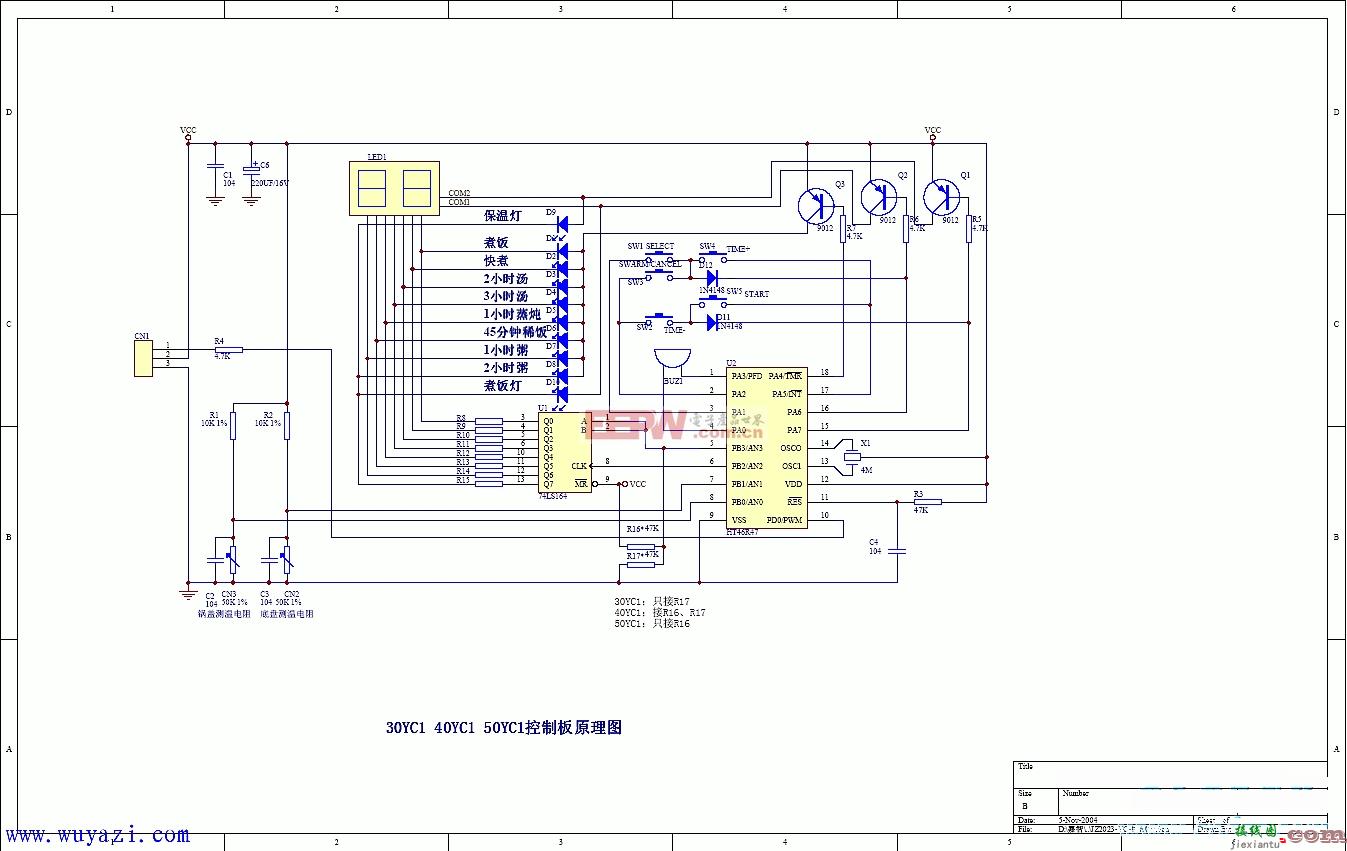Click the COM2 label near LED1
This screenshot has height=851, width=1347.
coord(459,193)
